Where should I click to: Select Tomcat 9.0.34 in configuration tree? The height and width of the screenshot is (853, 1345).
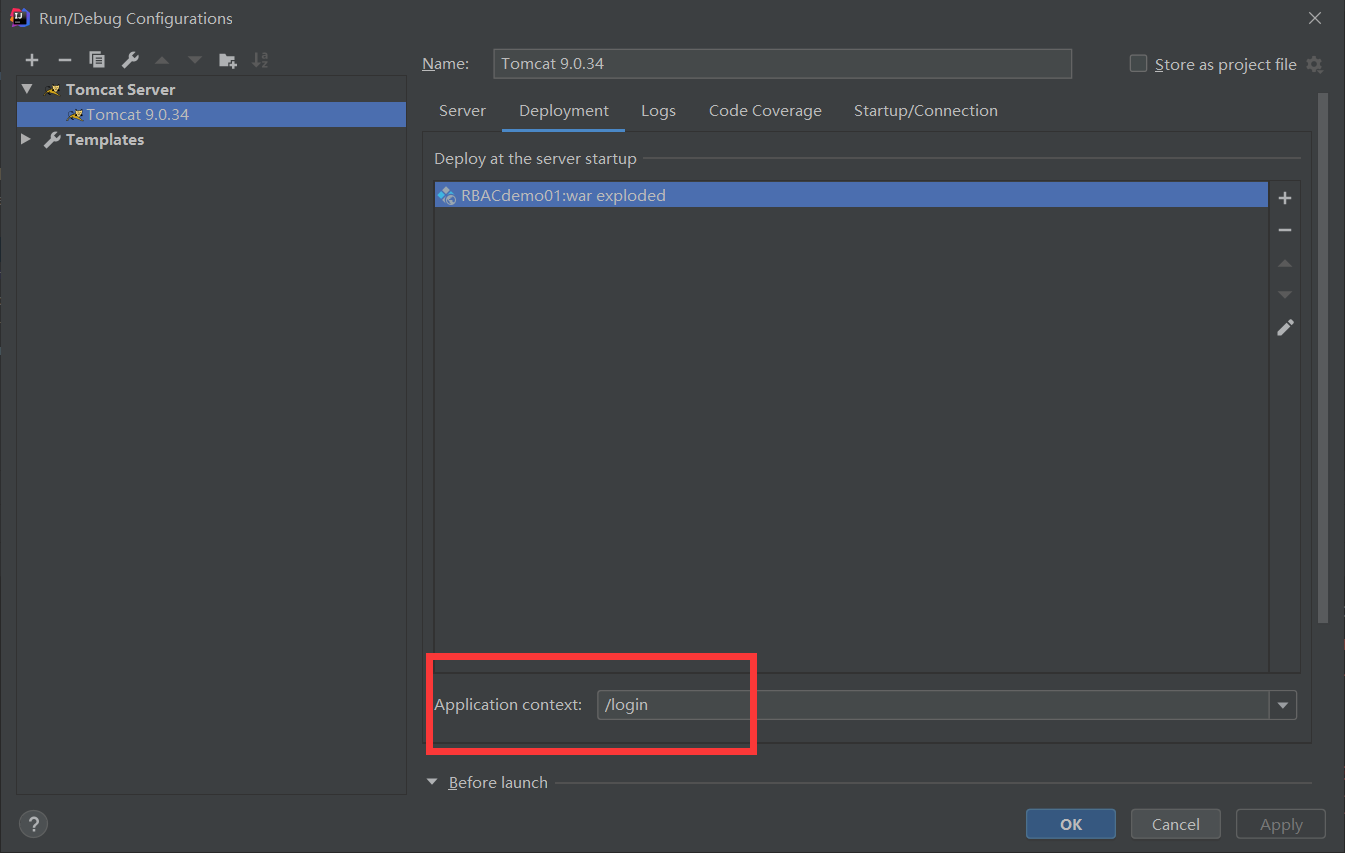click(x=211, y=114)
